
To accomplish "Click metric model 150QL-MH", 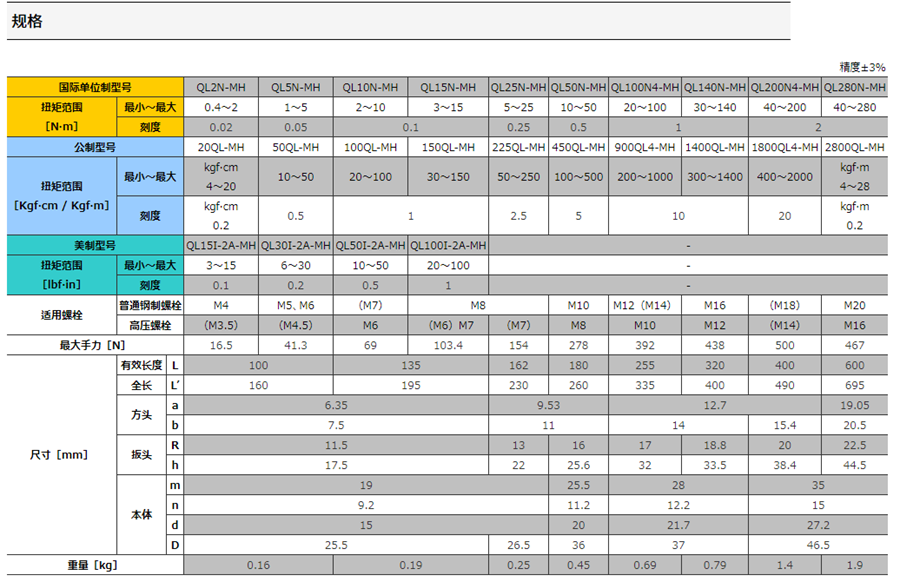I will [x=448, y=147].
